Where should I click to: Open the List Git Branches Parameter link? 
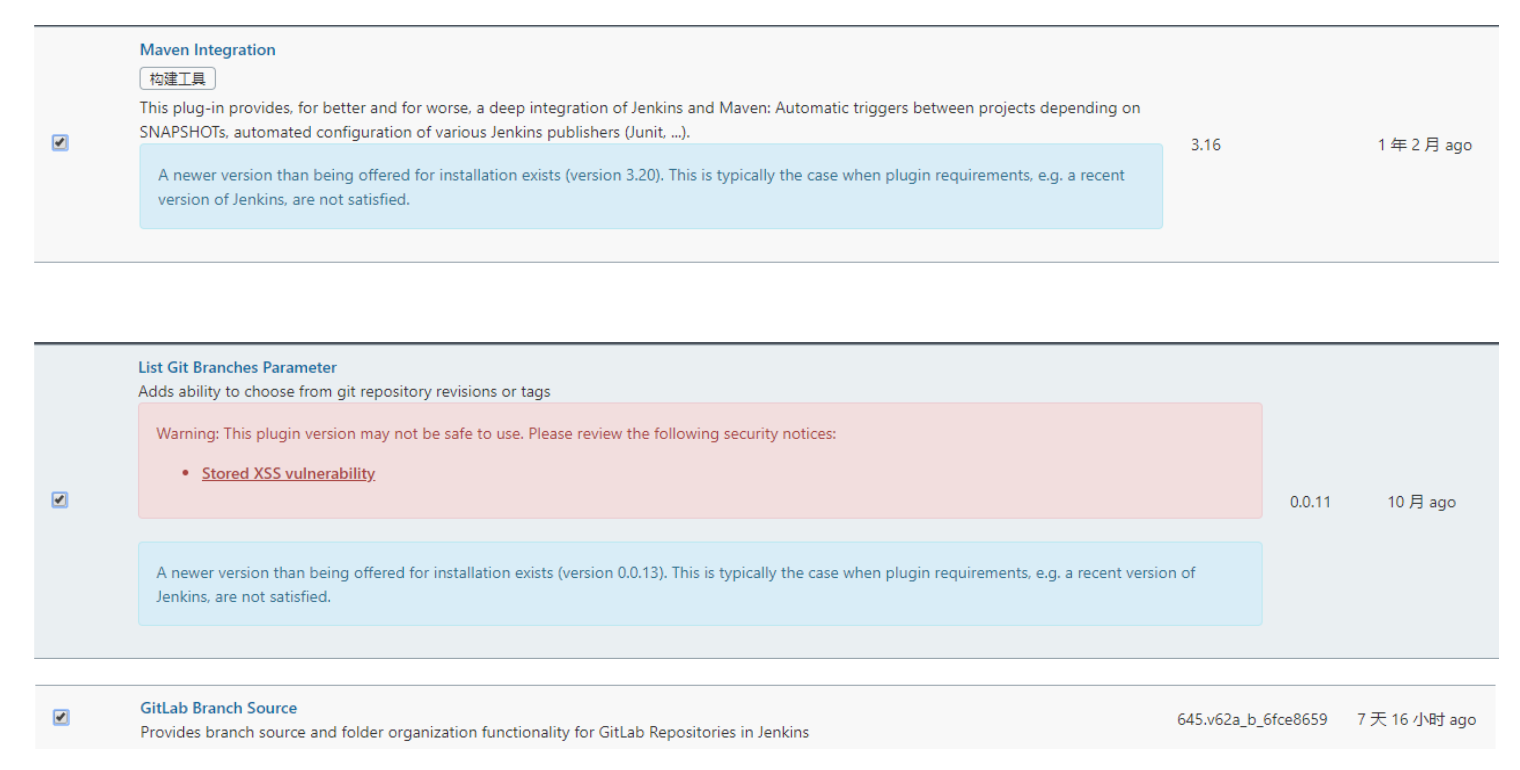238,367
